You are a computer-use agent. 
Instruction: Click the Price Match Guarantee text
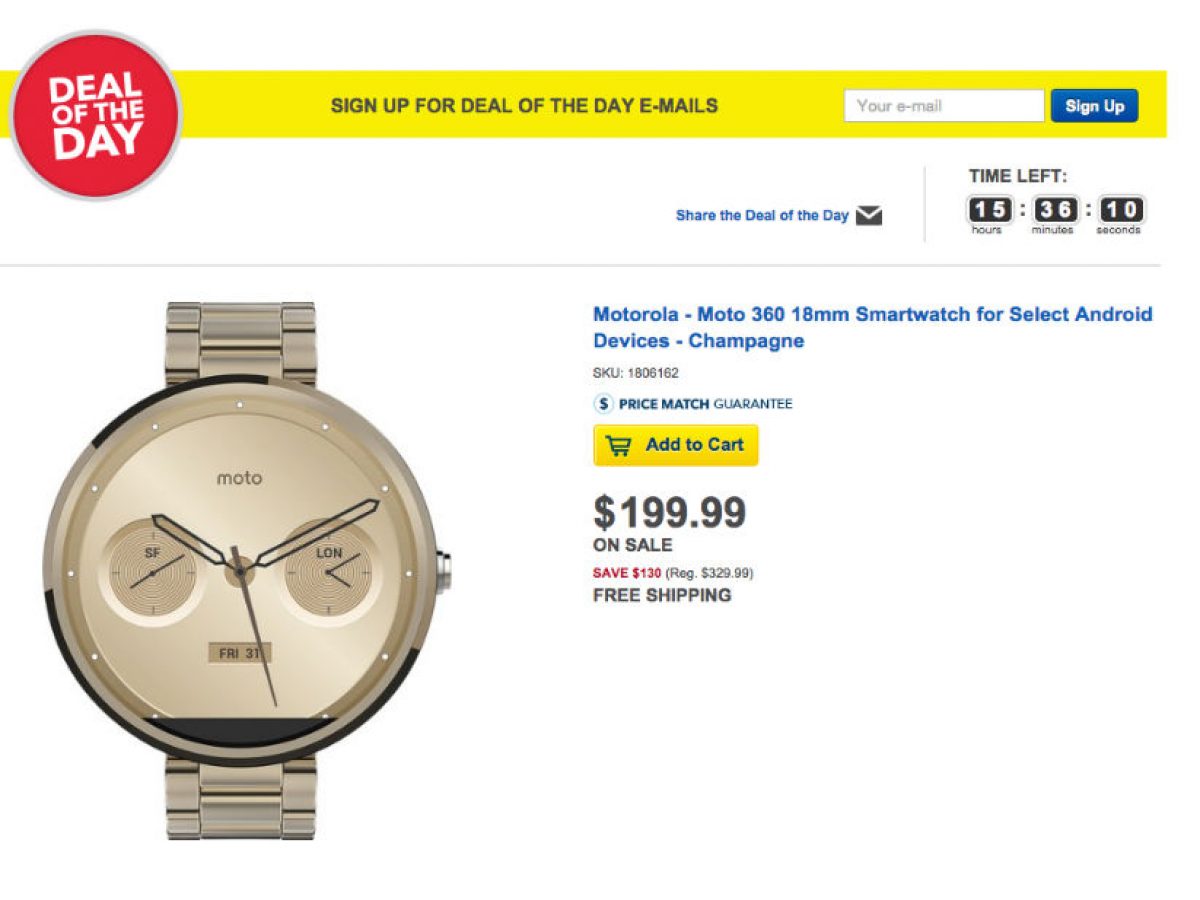[705, 404]
